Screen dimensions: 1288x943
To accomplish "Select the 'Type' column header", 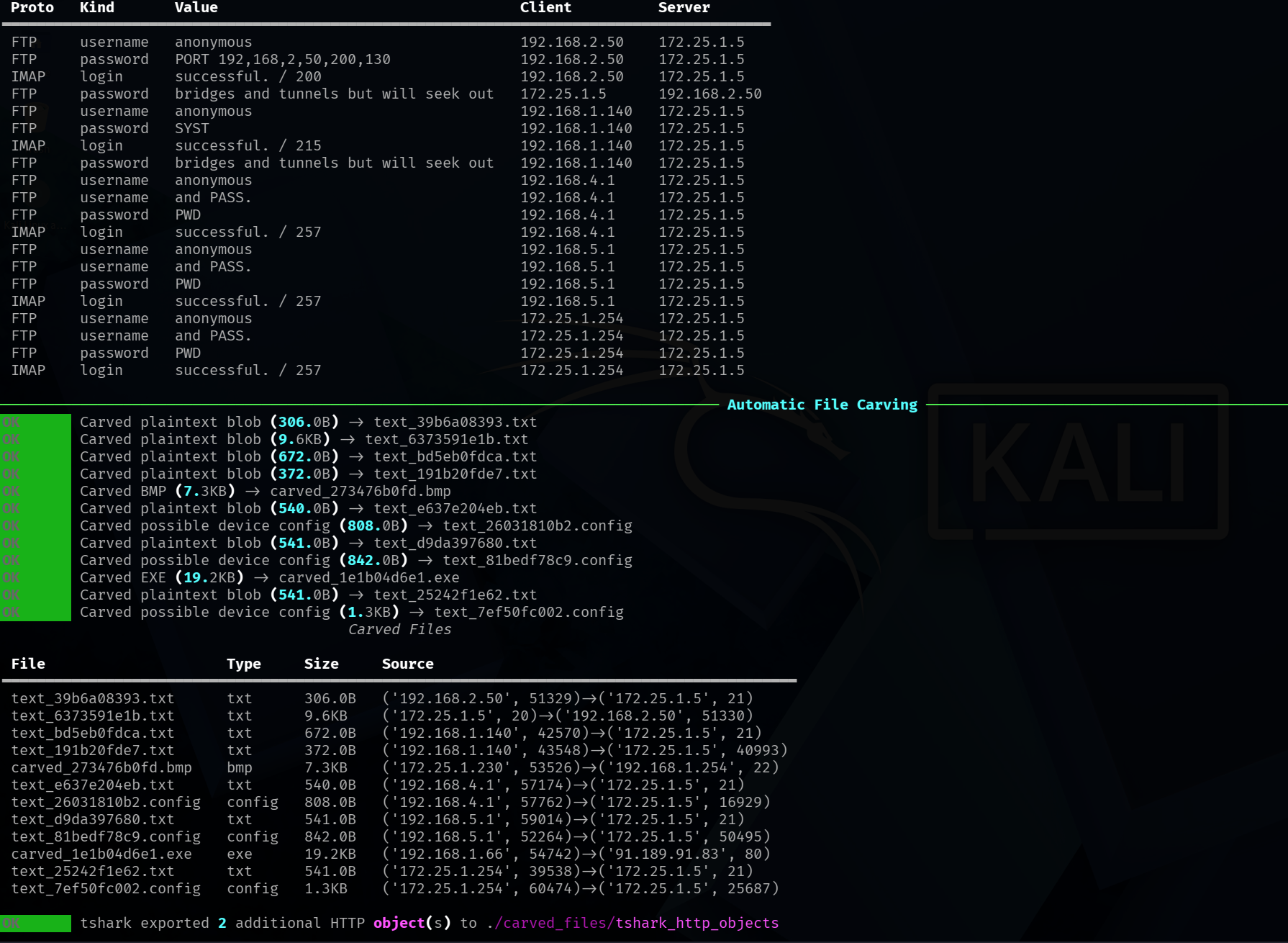I will pyautogui.click(x=244, y=664).
